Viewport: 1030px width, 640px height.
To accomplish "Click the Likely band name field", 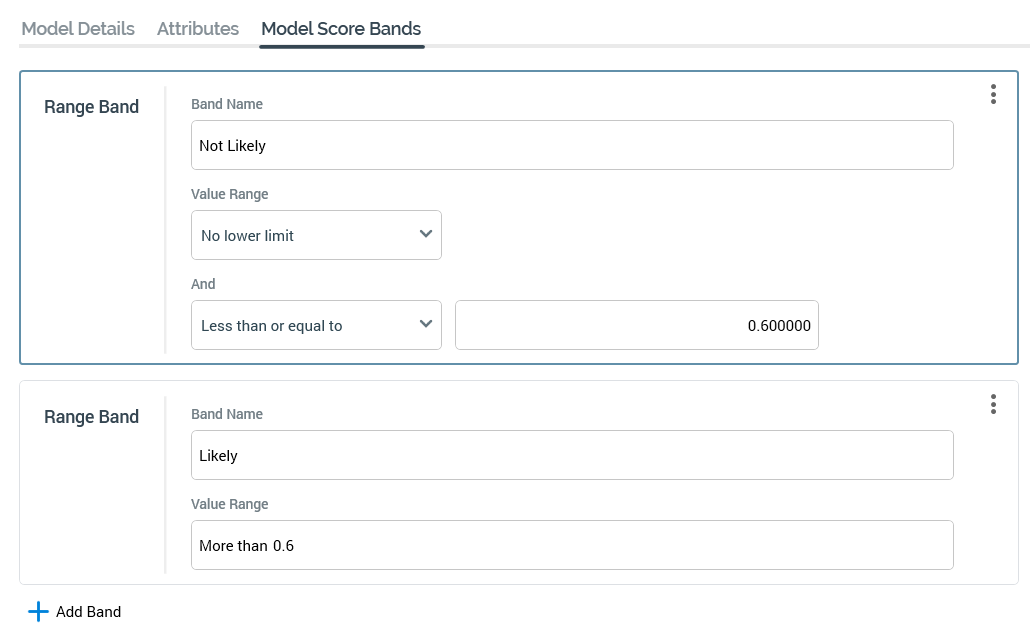I will tap(572, 455).
